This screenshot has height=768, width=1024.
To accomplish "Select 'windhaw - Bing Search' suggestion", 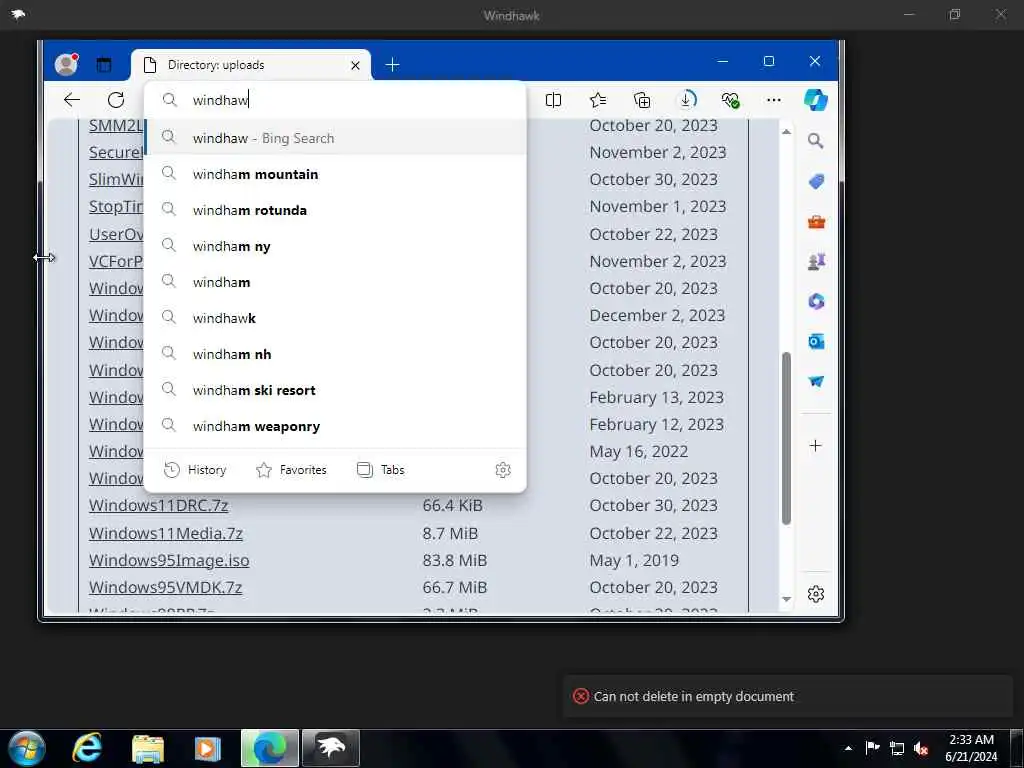I will tap(335, 138).
